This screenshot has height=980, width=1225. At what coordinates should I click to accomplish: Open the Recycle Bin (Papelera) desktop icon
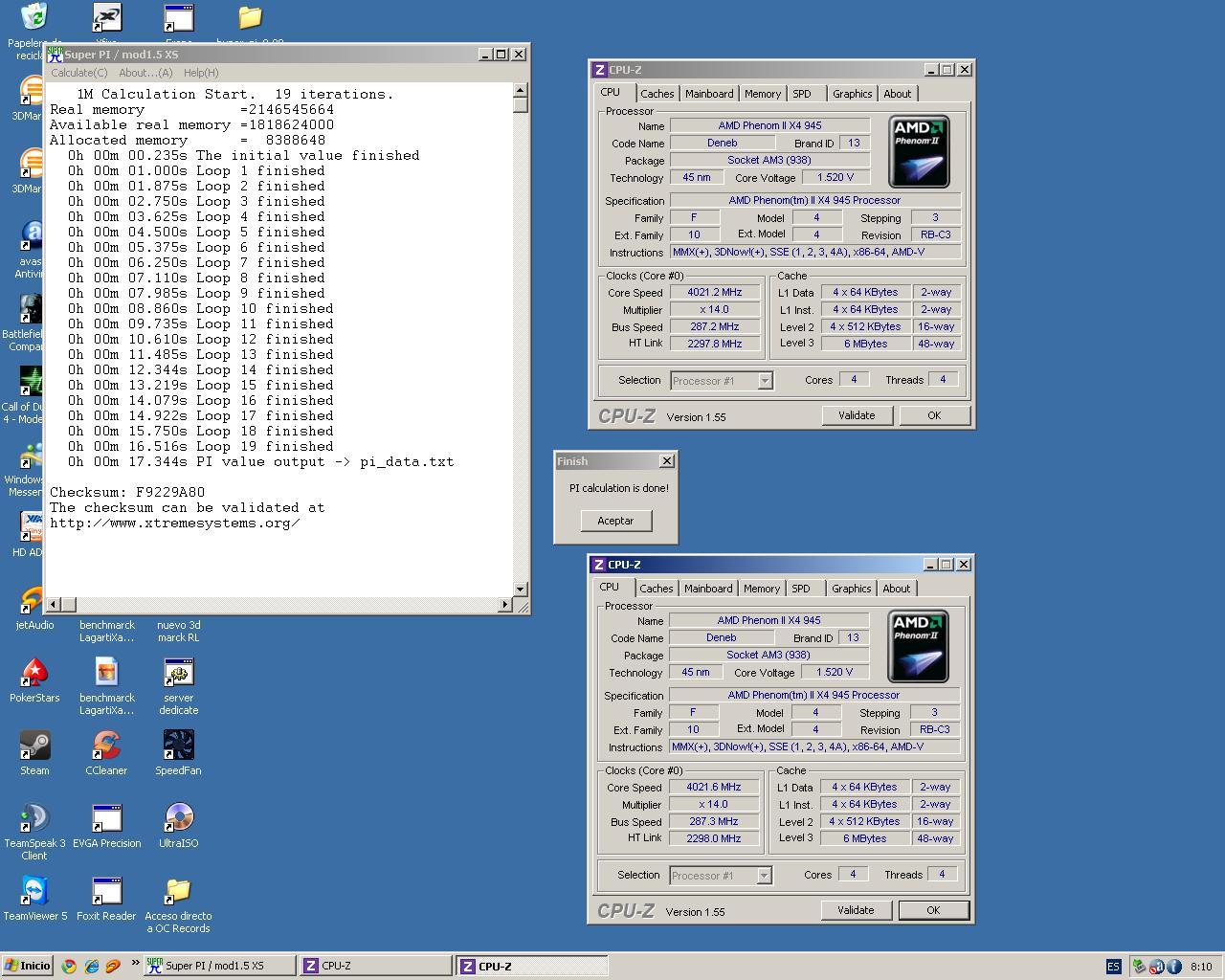[x=34, y=17]
